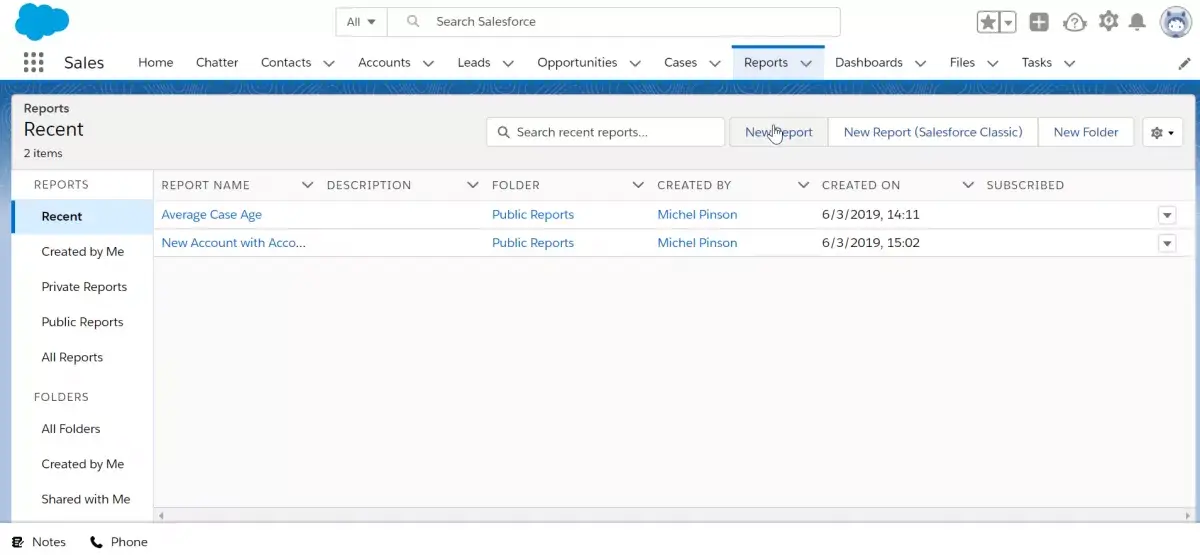The height and width of the screenshot is (555, 1200).
Task: Open Michel Pinson link in Average Case Age row
Action: point(697,214)
